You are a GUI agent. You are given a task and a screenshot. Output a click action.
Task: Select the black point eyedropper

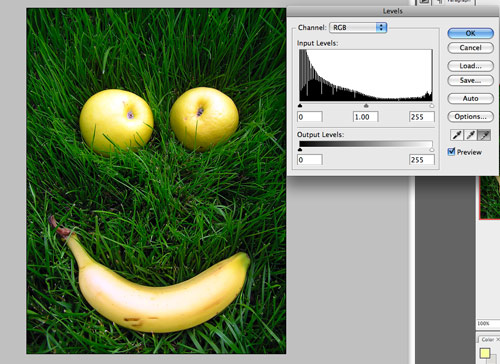pos(456,135)
